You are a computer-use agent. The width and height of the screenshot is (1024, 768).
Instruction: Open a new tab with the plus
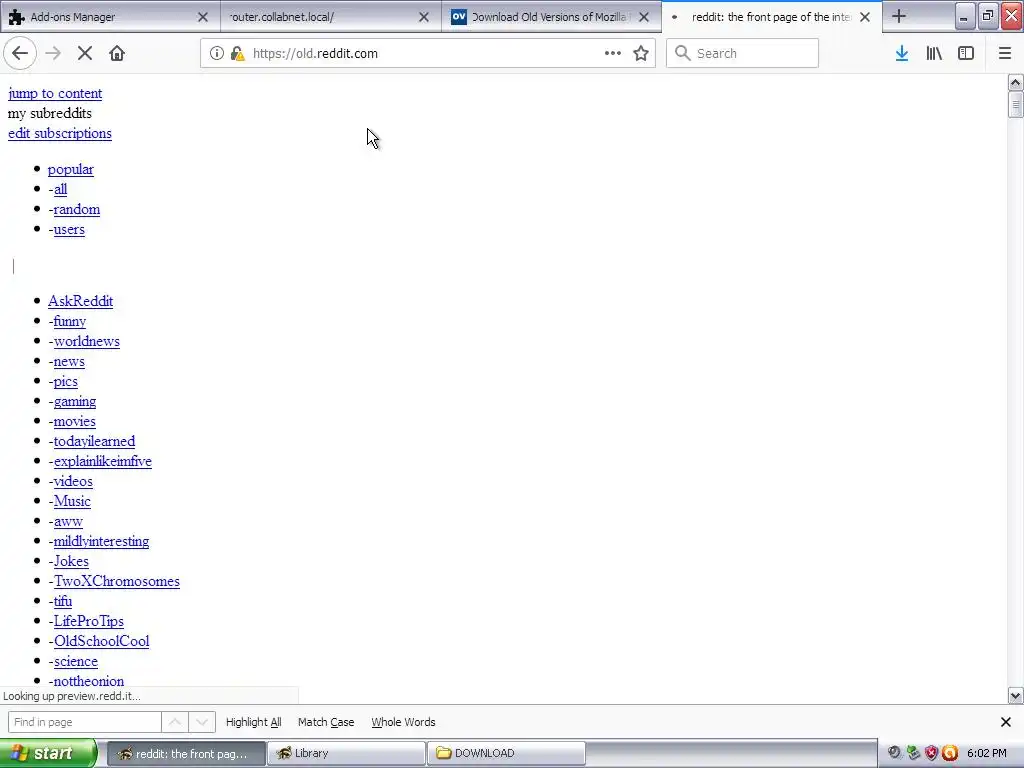pyautogui.click(x=899, y=16)
